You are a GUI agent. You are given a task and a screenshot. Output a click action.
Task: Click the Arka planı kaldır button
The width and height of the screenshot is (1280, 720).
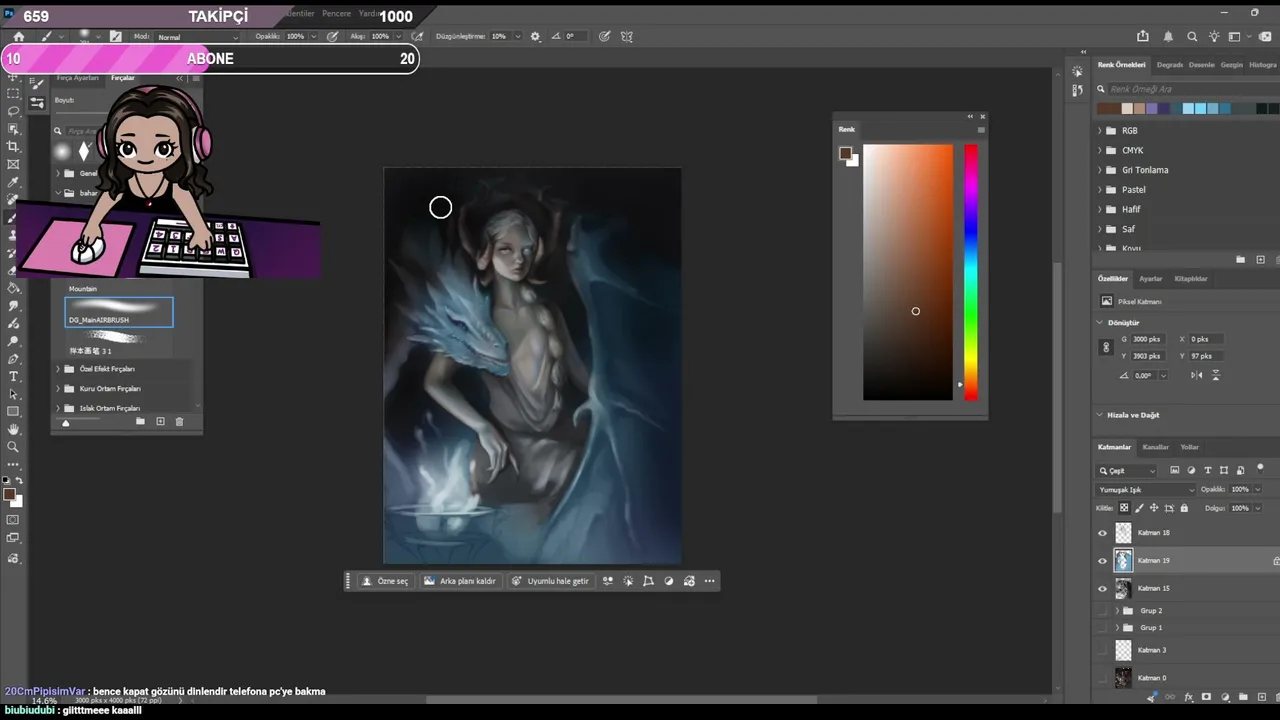tap(460, 581)
